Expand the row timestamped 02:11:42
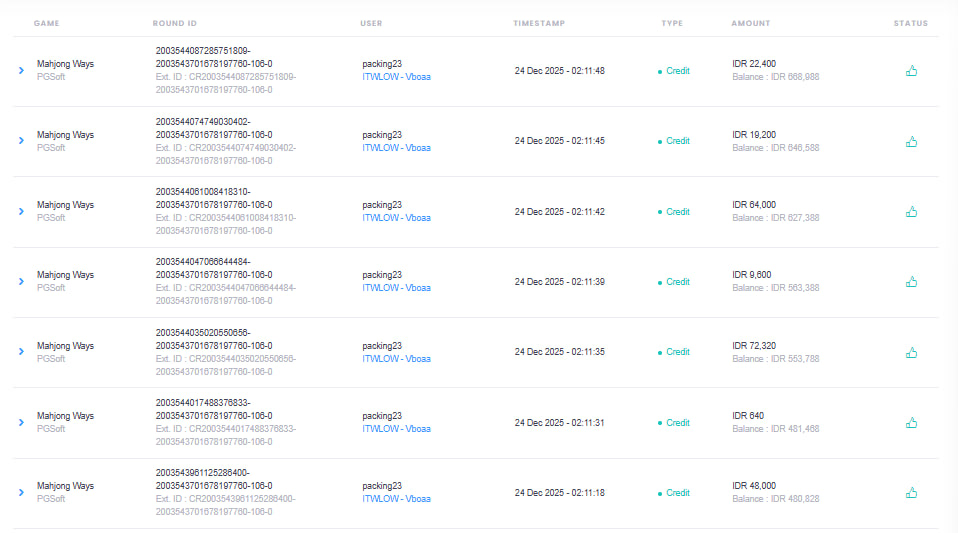958x533 pixels. 21,211
